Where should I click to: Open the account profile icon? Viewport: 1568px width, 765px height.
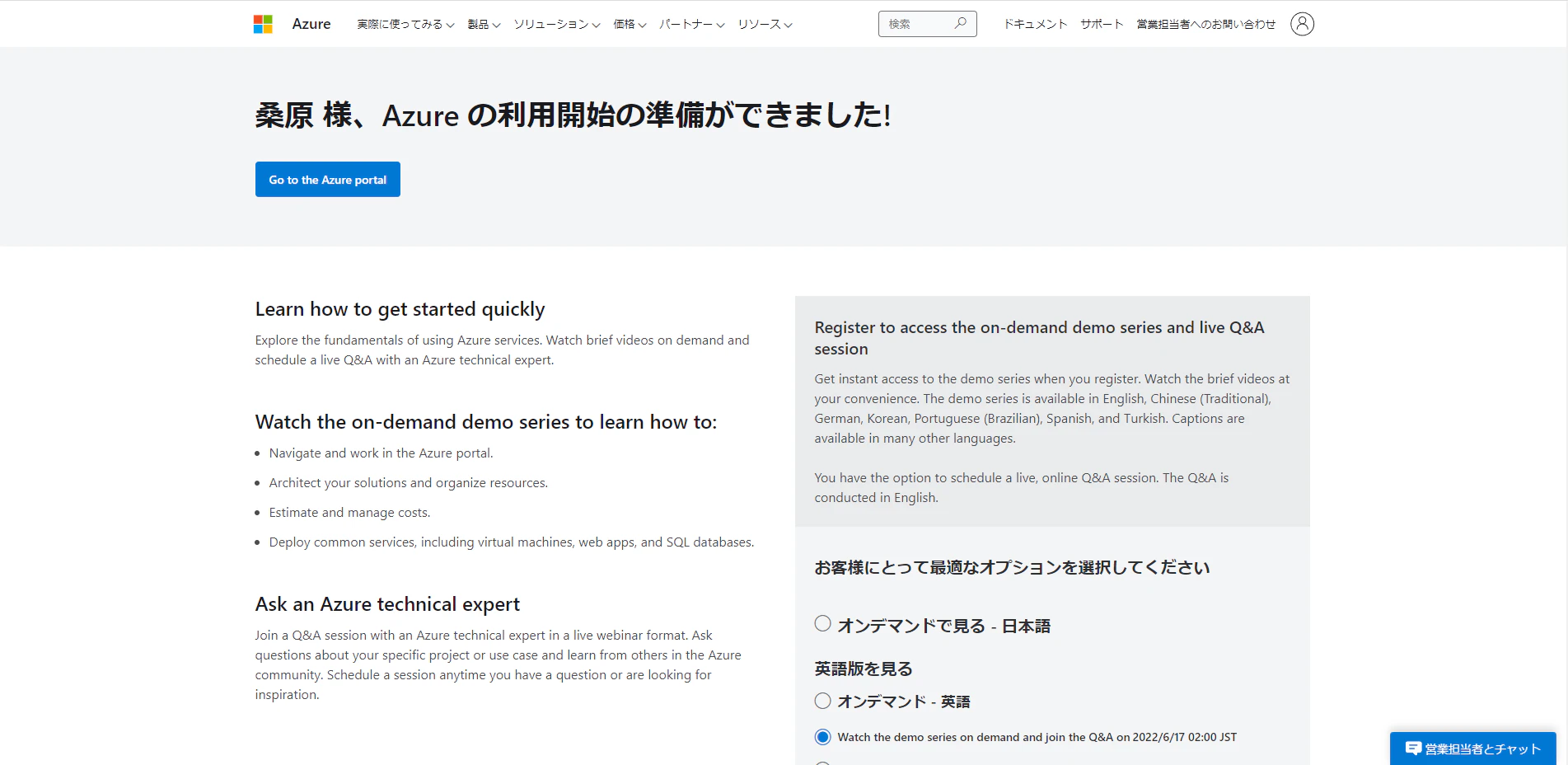(x=1302, y=24)
